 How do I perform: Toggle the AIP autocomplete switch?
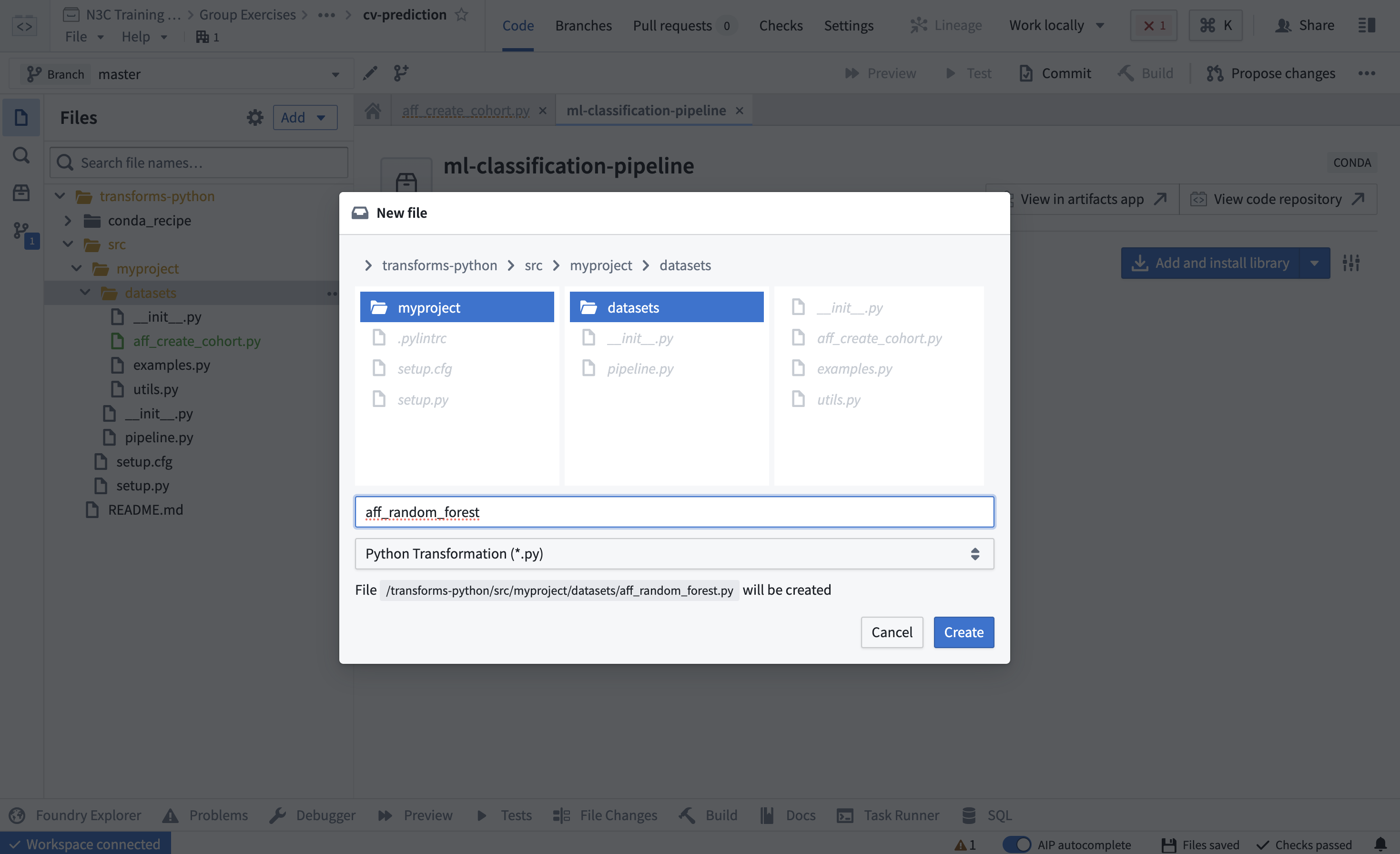point(1016,844)
